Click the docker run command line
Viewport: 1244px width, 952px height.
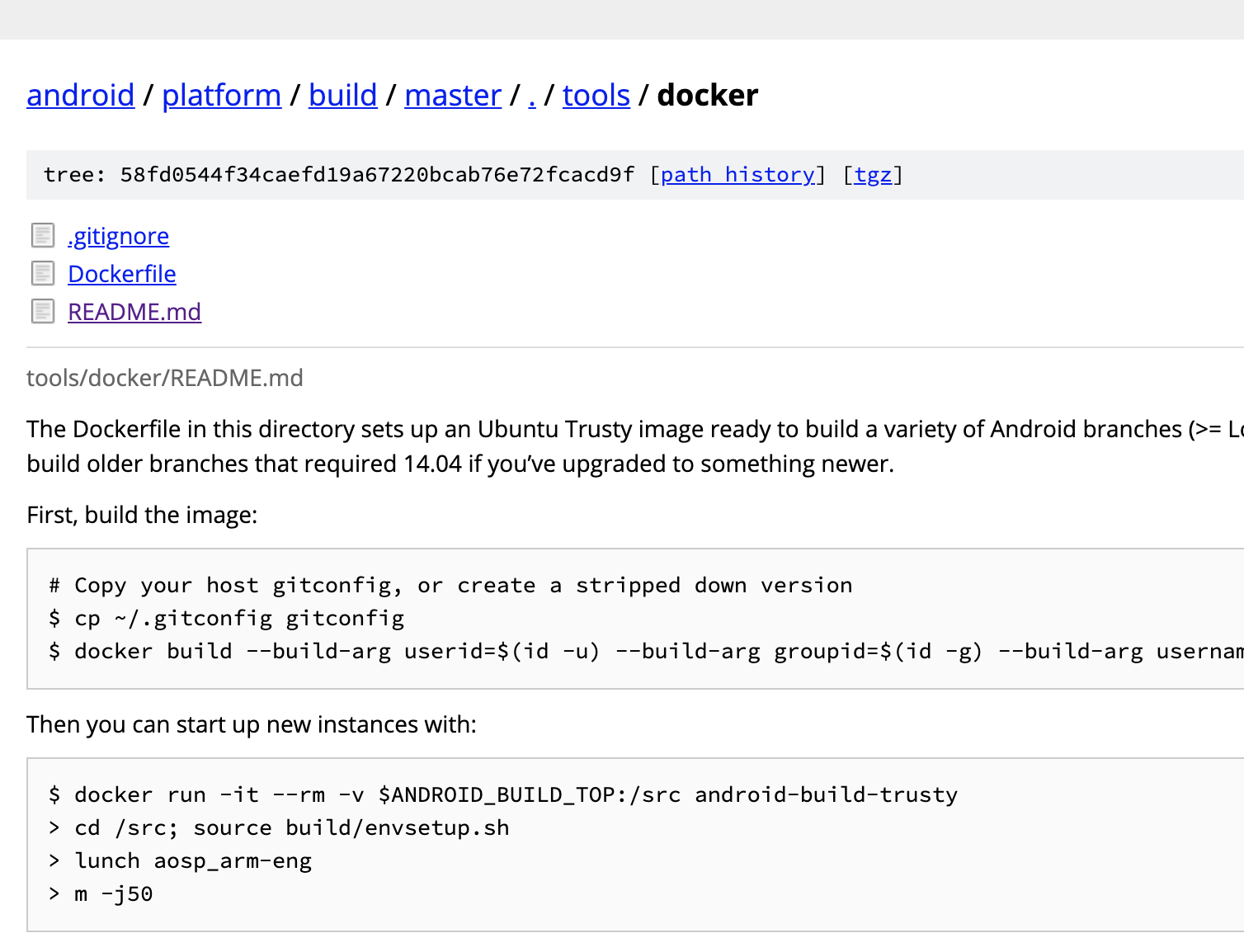pos(503,795)
